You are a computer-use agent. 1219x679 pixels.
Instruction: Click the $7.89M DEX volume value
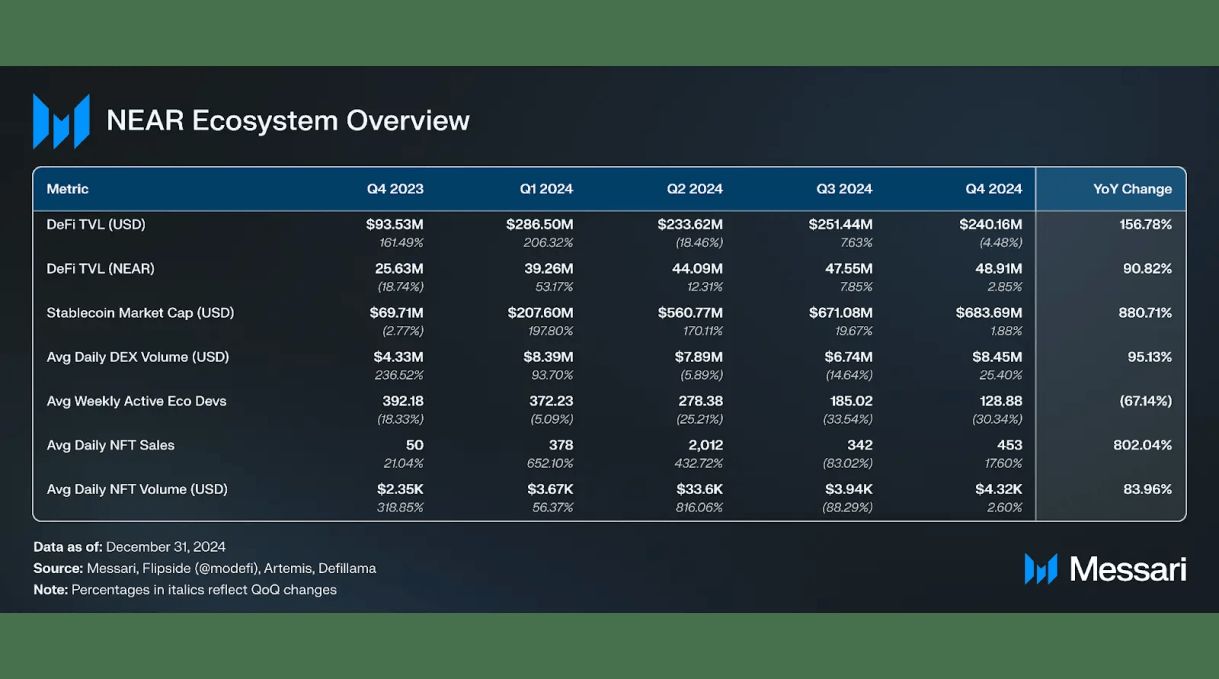click(698, 357)
